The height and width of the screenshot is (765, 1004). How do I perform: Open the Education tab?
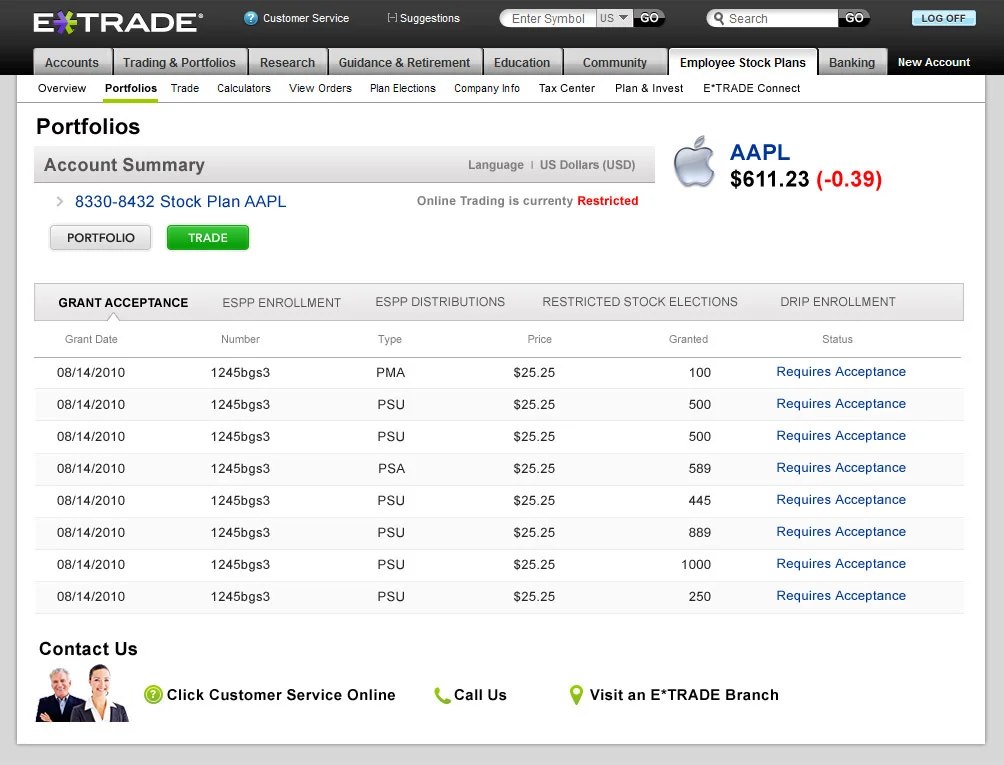click(522, 62)
